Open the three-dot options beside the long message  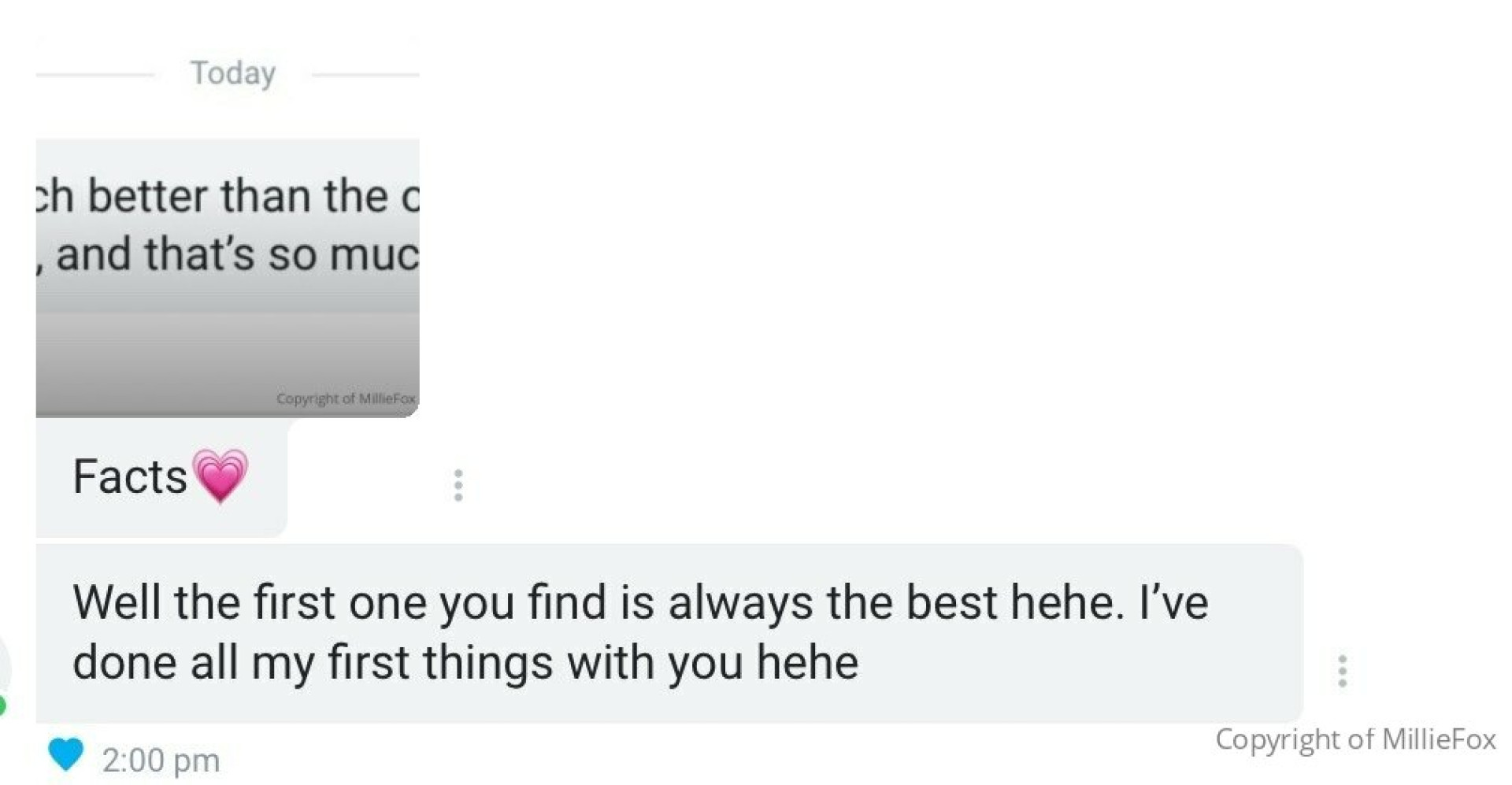1342,671
